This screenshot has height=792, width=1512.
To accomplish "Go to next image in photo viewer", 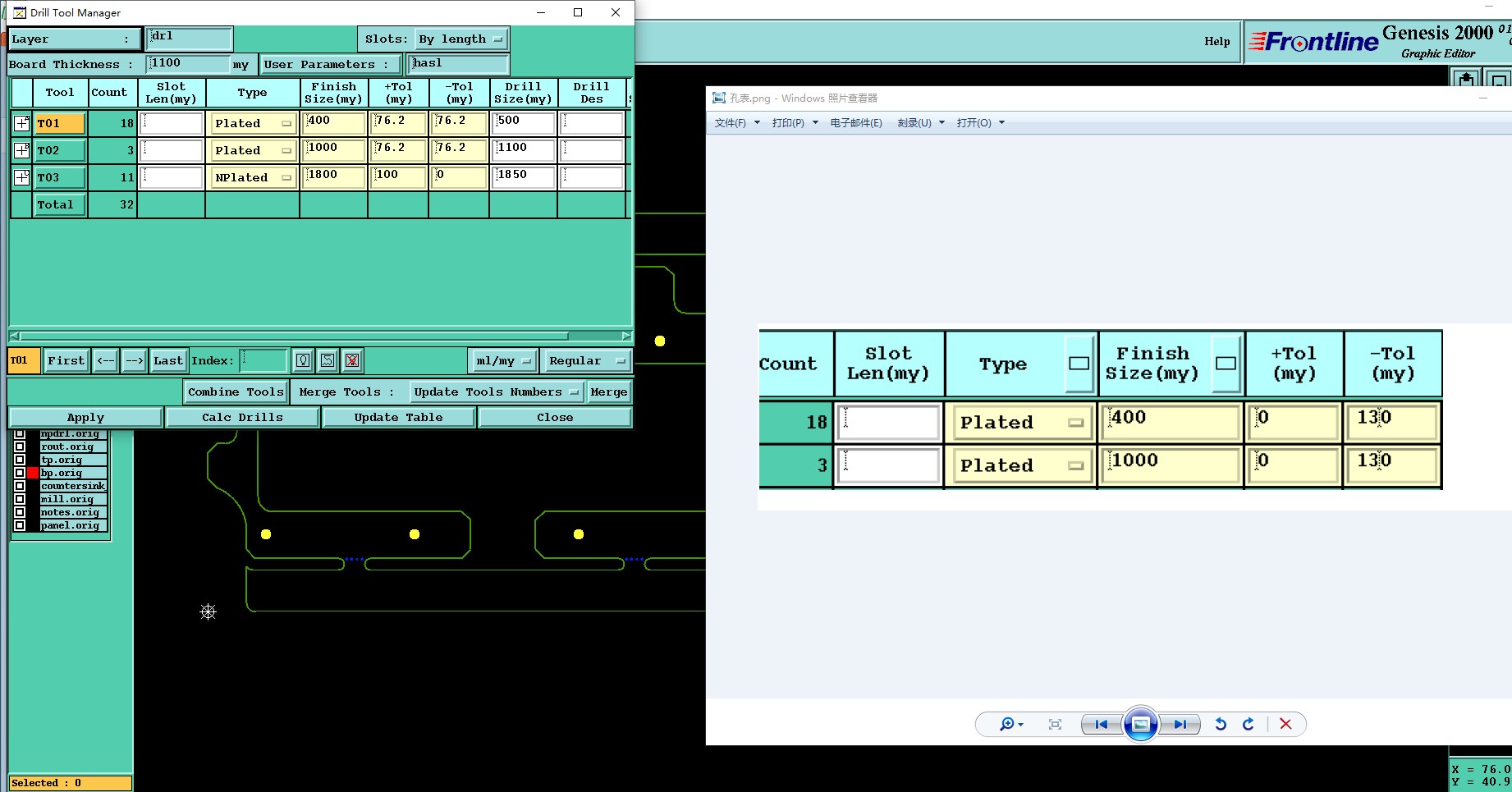I will pos(1180,724).
